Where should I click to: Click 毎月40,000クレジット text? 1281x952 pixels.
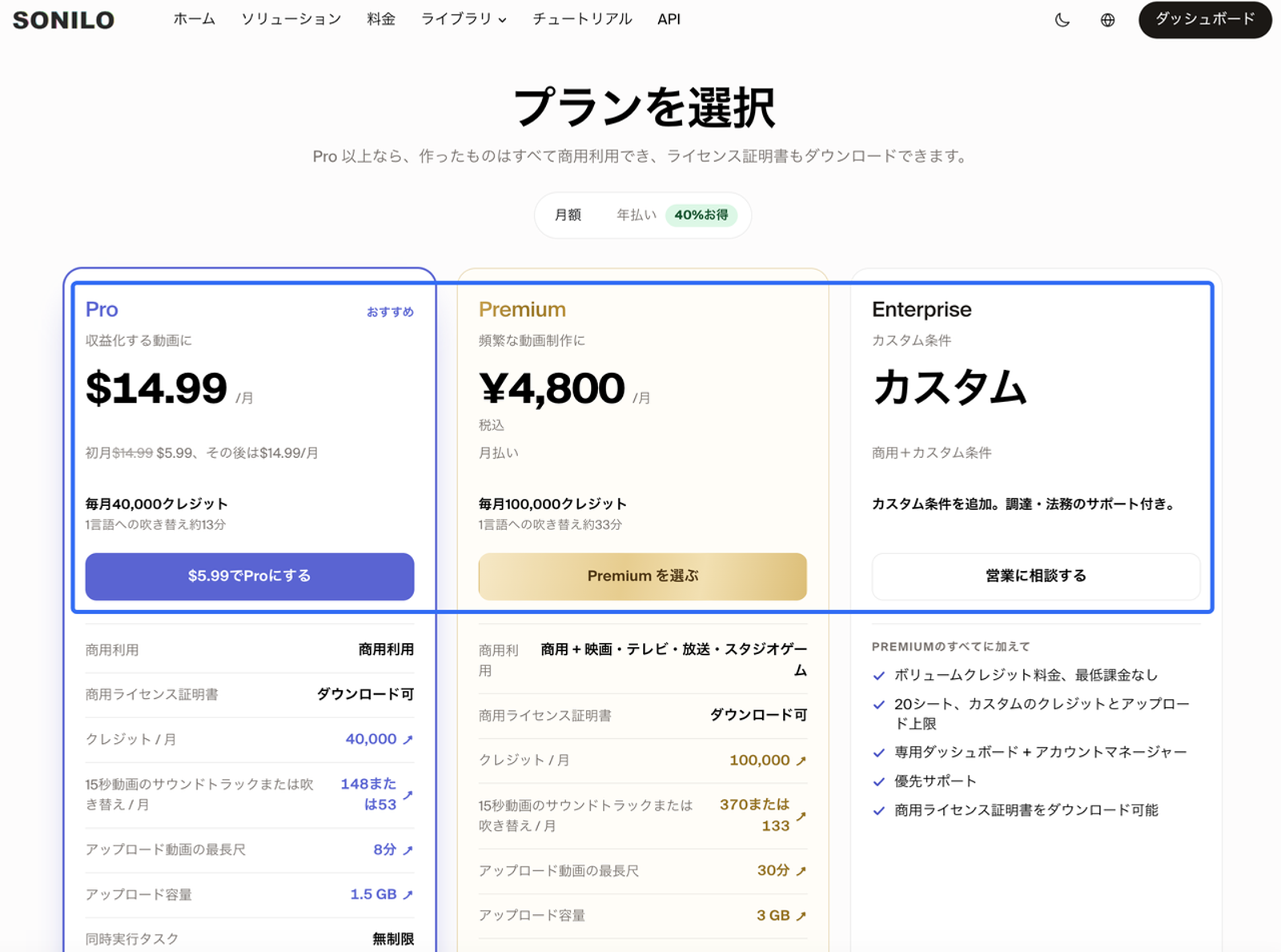pos(157,504)
